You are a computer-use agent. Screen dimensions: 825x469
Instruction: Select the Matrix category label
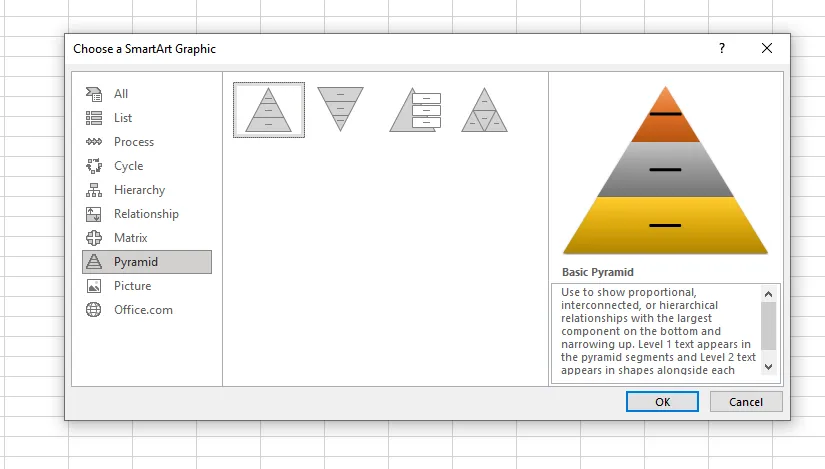pyautogui.click(x=130, y=238)
